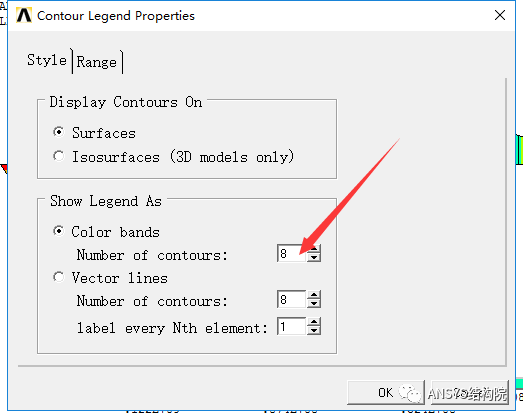Click the ANSYS logo icon in title bar
Image resolution: width=523 pixels, height=418 pixels.
pos(24,15)
